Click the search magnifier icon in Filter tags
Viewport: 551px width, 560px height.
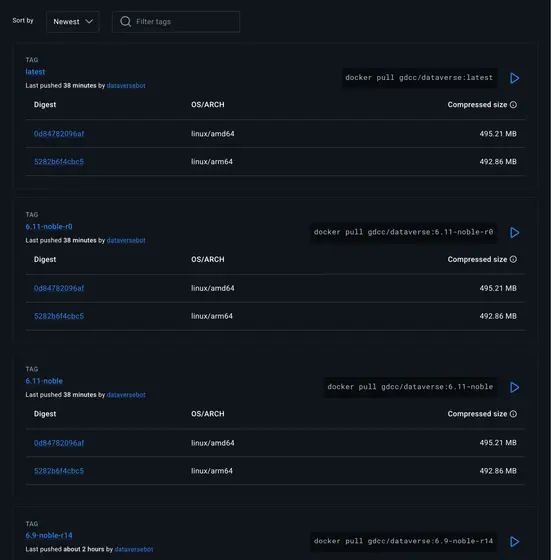click(x=125, y=22)
